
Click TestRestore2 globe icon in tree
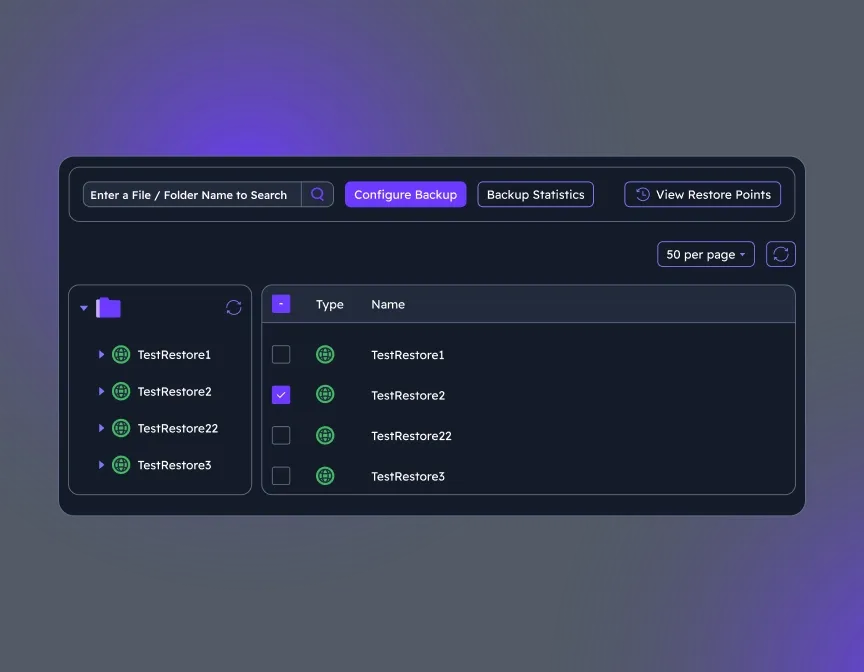pyautogui.click(x=121, y=391)
